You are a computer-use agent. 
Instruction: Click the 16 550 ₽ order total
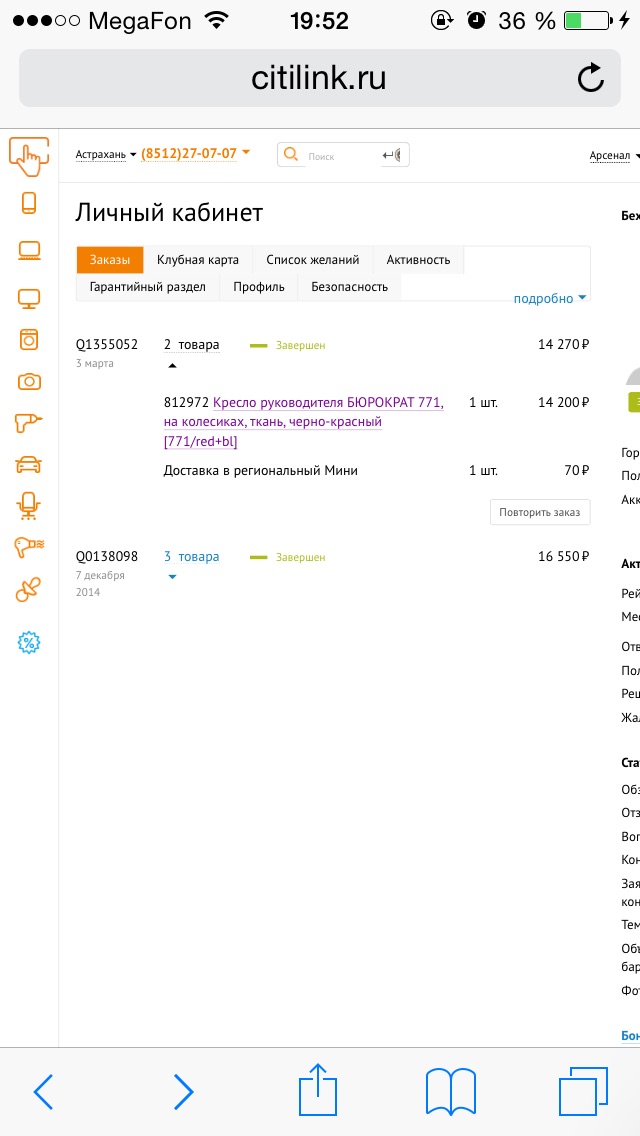coord(563,556)
